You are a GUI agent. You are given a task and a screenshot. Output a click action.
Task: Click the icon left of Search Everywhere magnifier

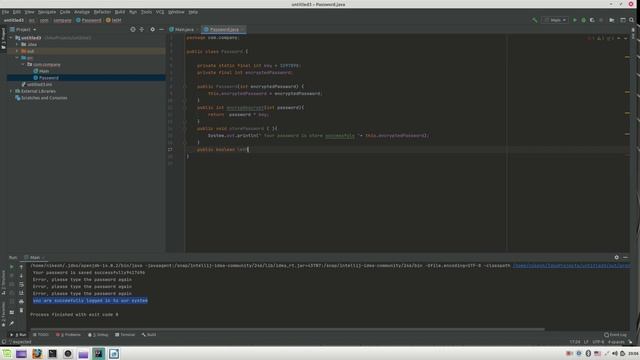click(x=622, y=20)
